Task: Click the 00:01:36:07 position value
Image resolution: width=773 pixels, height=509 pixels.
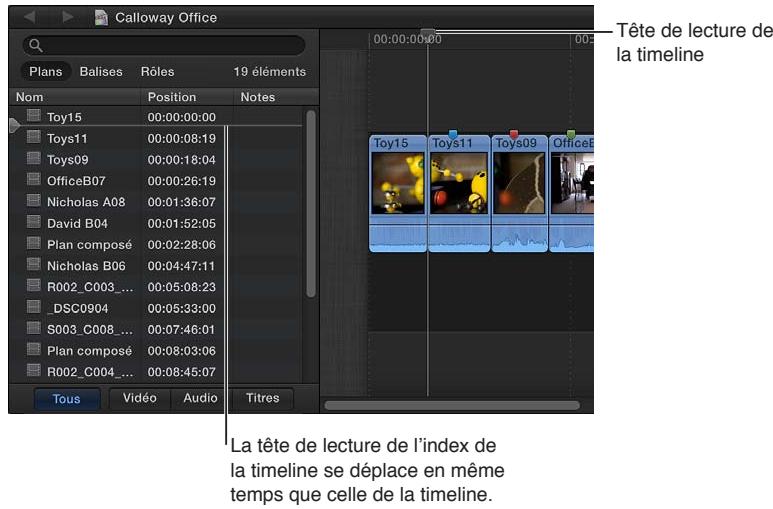Action: coord(181,202)
